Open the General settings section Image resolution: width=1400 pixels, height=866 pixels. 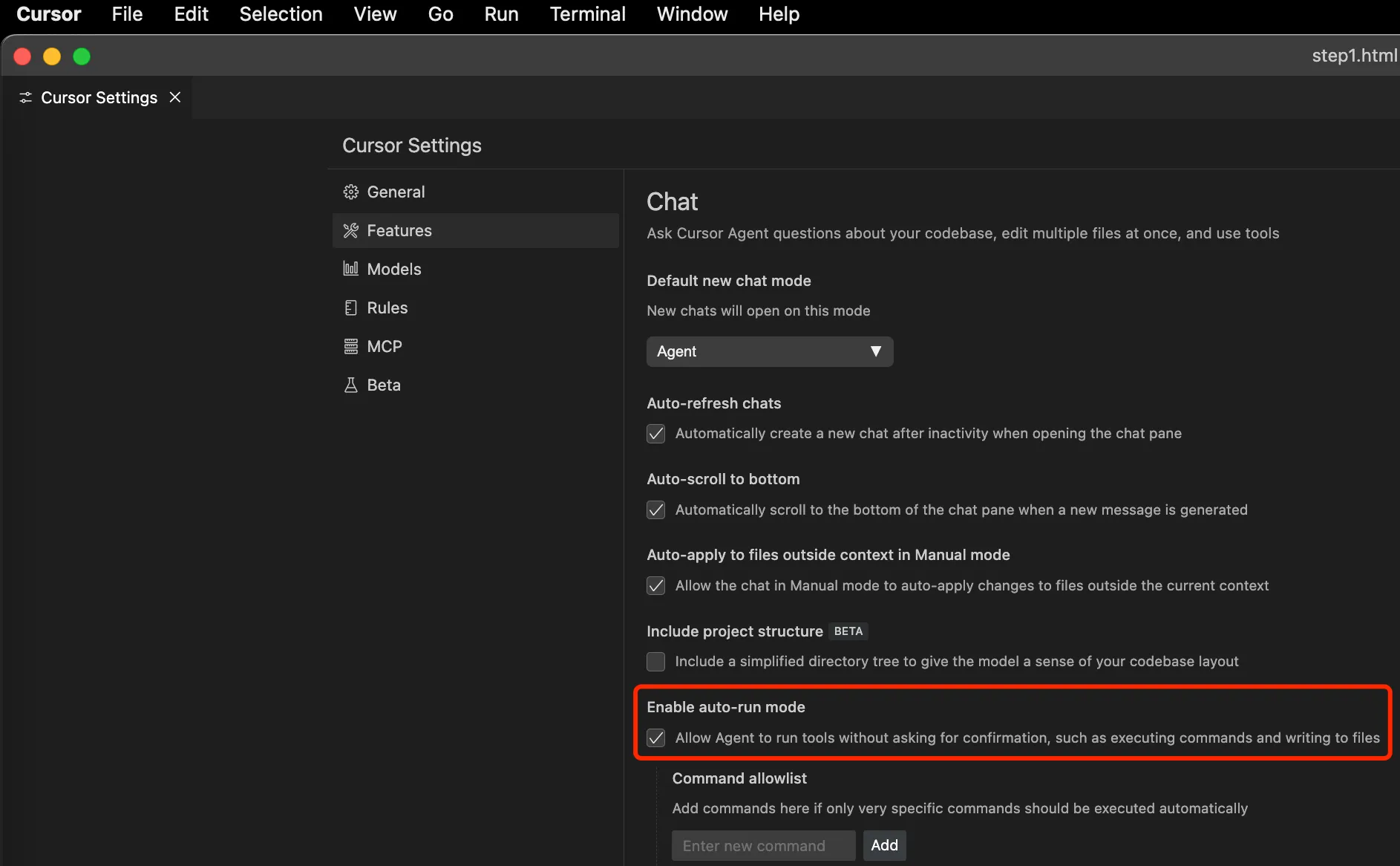click(x=475, y=192)
